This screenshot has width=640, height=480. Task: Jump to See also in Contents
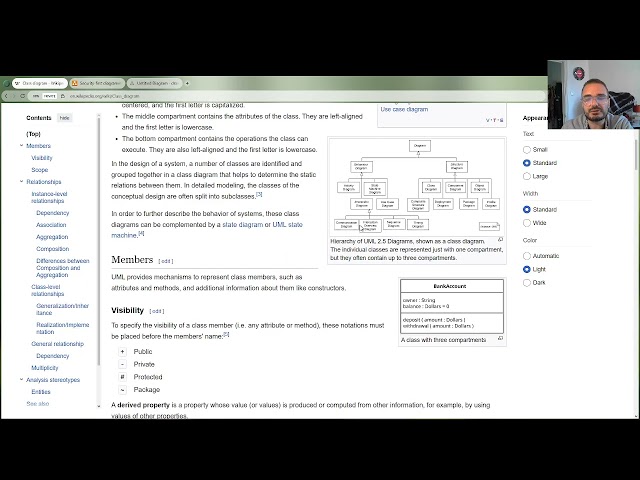click(x=38, y=404)
